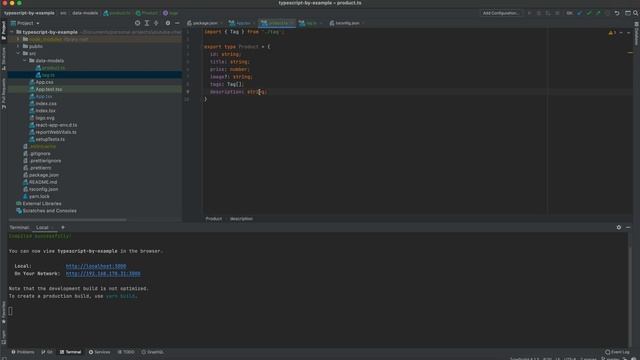
Task: Open README.md in project tree
Action: (40, 182)
